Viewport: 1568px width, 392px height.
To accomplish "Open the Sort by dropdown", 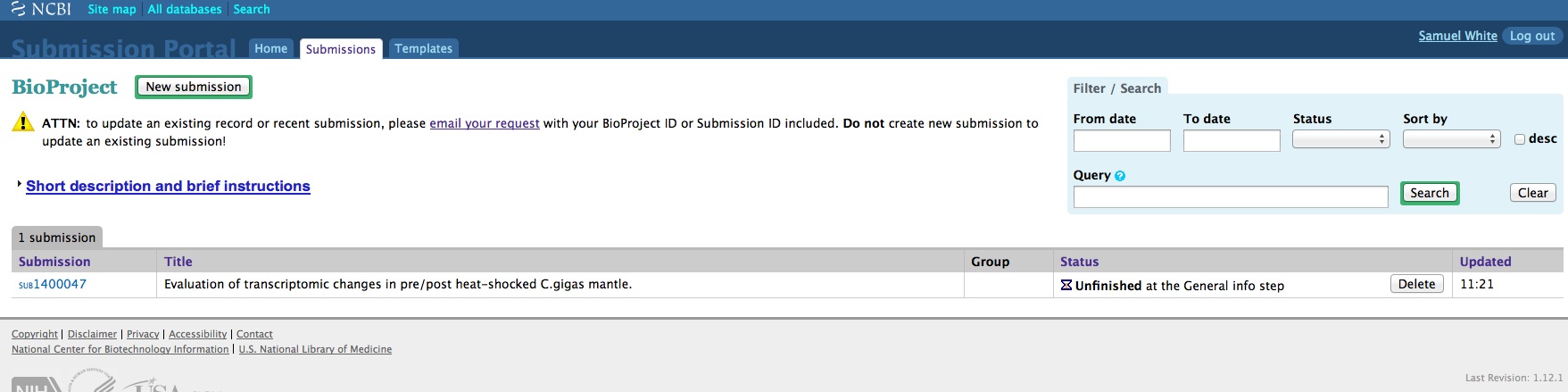I will [1450, 139].
